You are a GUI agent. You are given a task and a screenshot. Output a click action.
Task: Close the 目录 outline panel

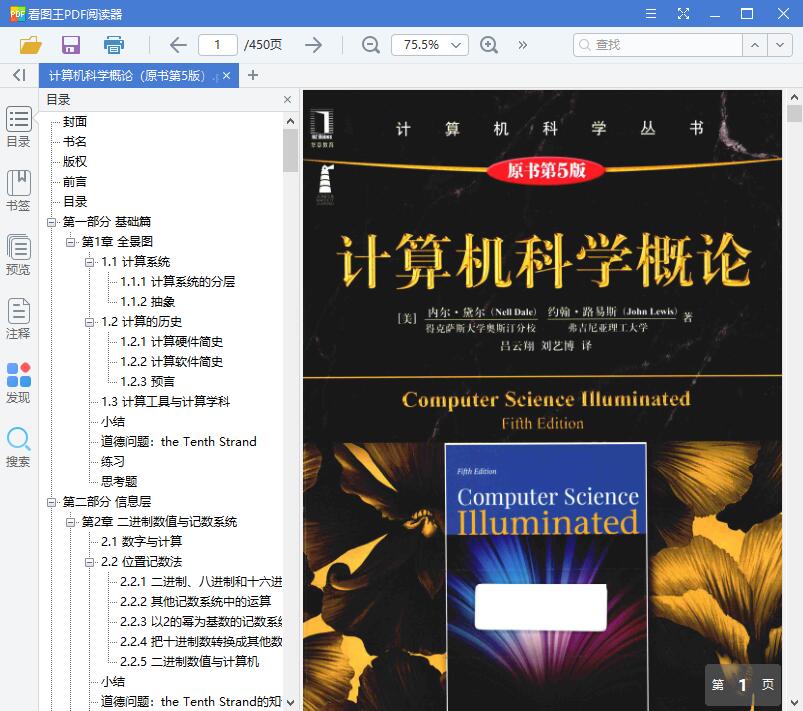pos(287,99)
